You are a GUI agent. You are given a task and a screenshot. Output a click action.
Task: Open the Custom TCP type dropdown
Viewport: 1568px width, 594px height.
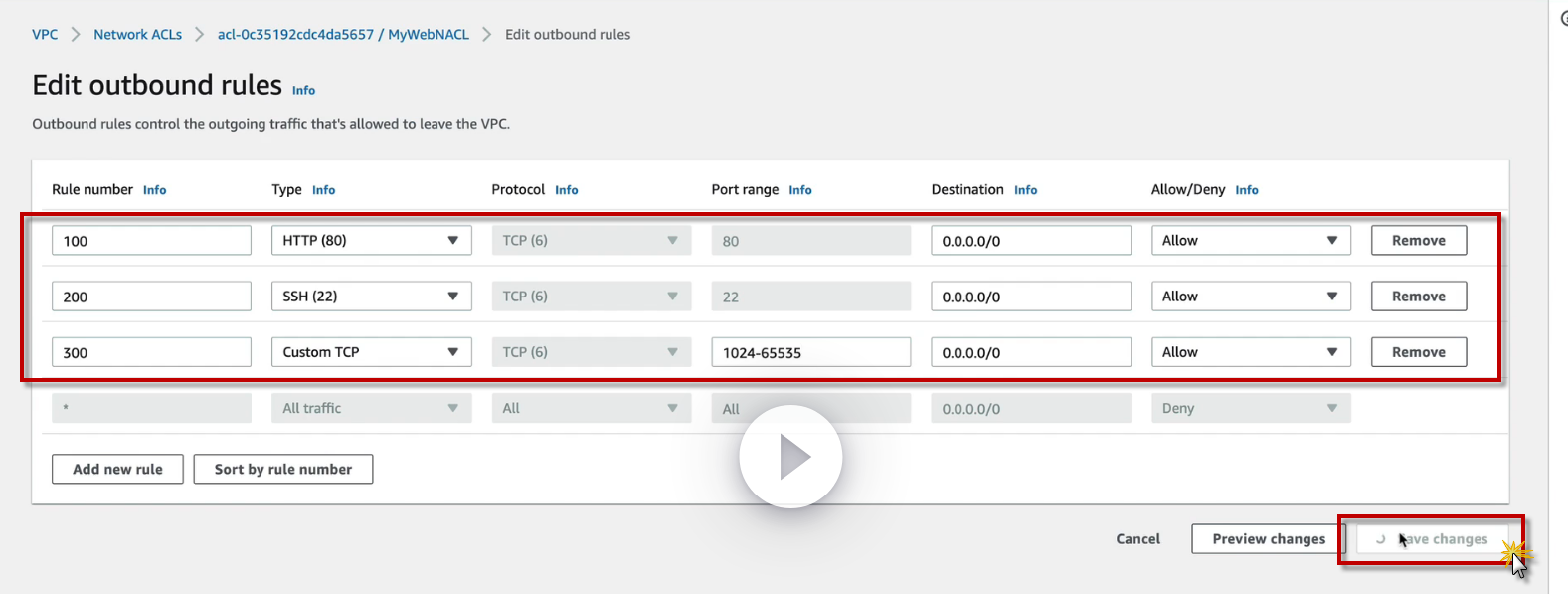coord(371,352)
